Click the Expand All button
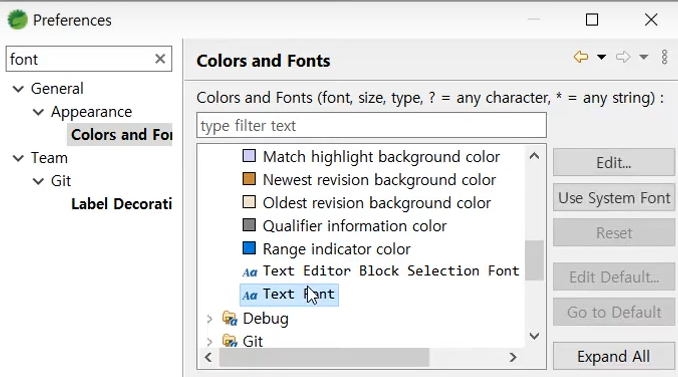This screenshot has width=678, height=377. (614, 357)
